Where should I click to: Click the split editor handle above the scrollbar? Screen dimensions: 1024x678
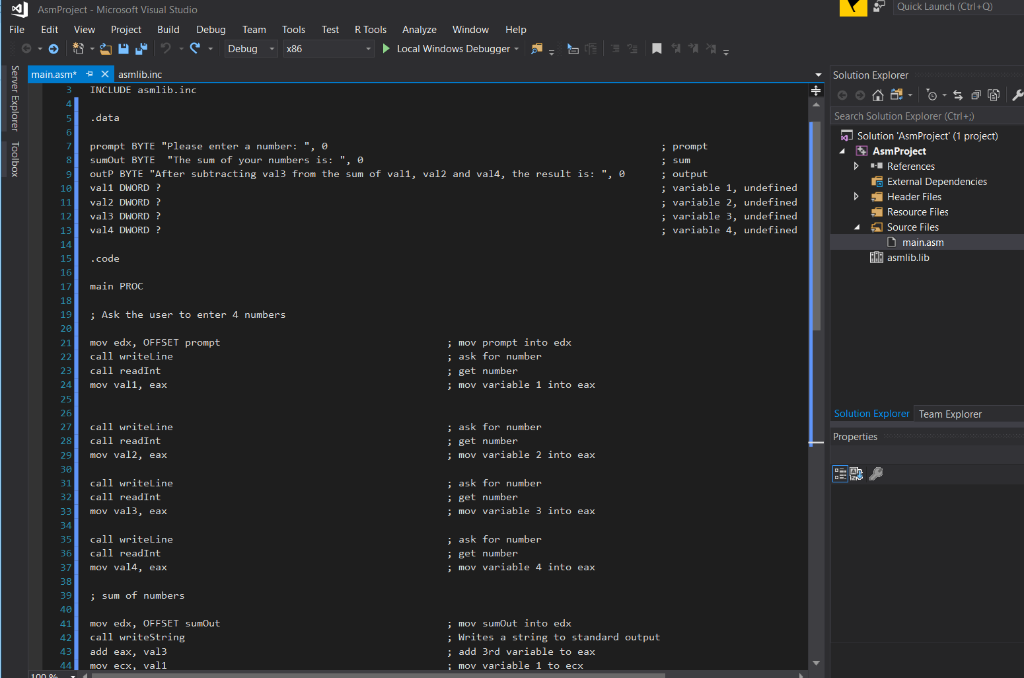pos(816,90)
